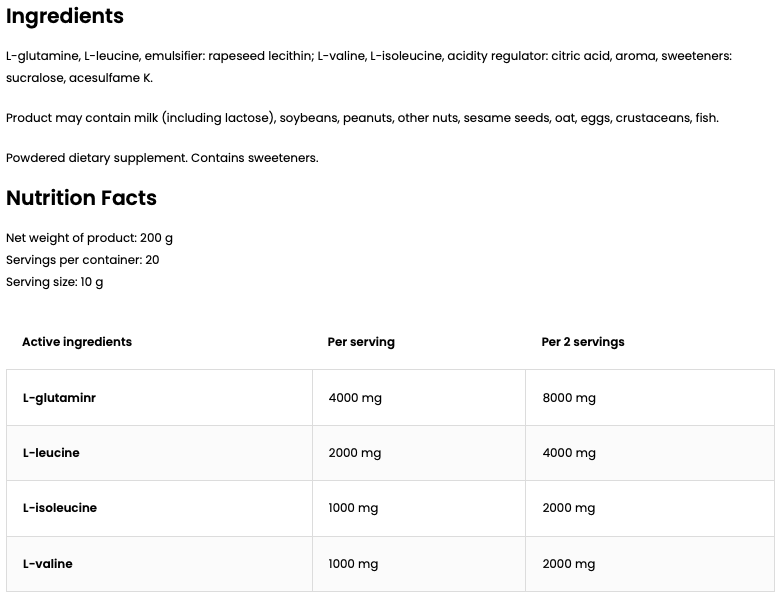The width and height of the screenshot is (780, 599).
Task: Select the L-leucine row label in the table
Action: coord(51,453)
